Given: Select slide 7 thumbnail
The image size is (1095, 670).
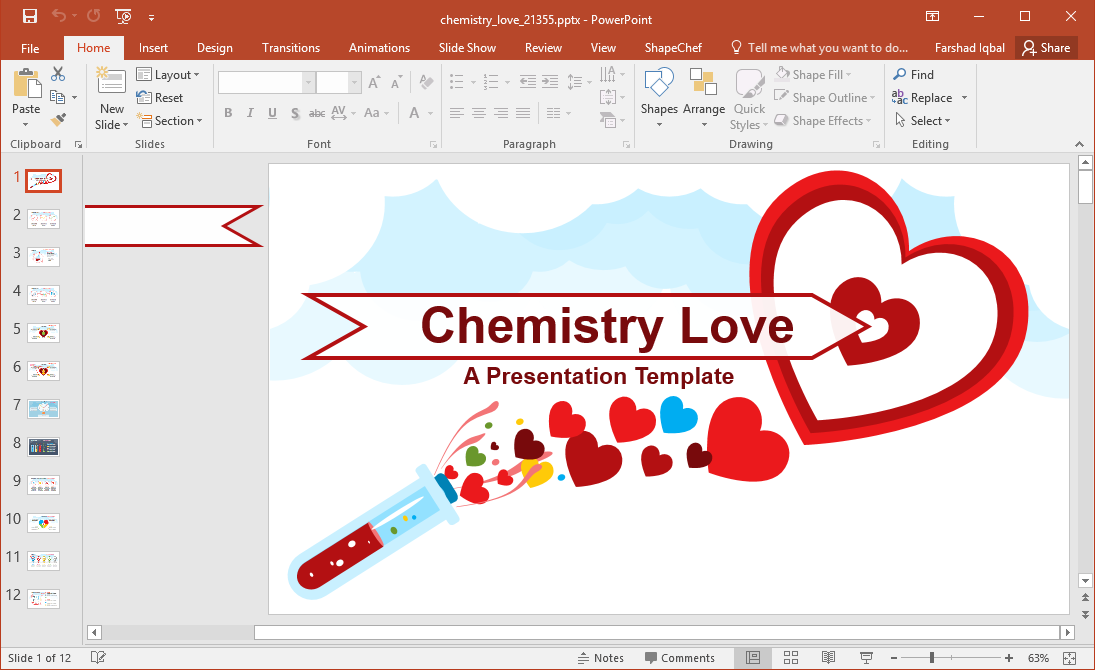Looking at the screenshot, I should click(x=41, y=408).
